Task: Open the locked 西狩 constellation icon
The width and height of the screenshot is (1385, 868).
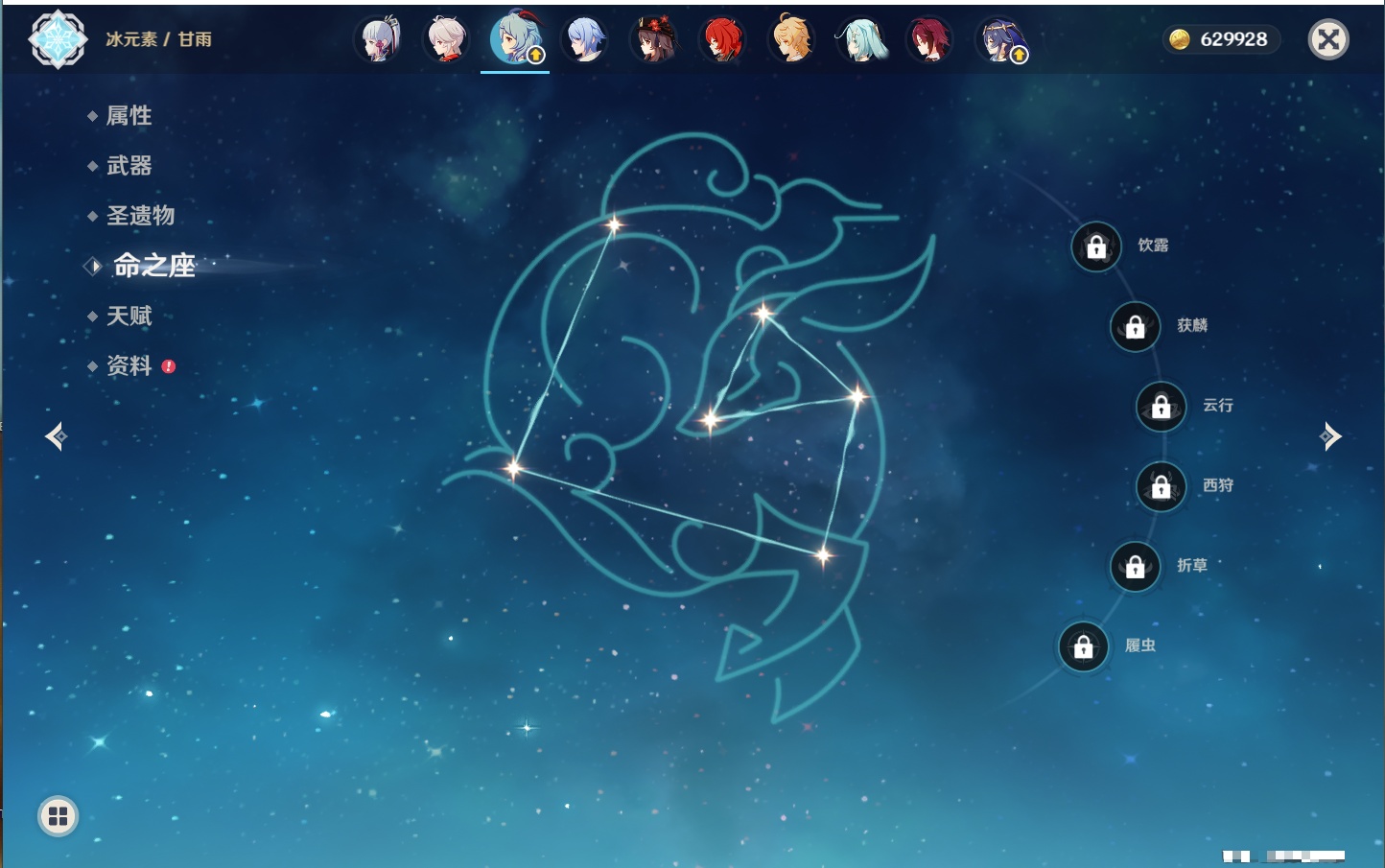Action: point(1162,486)
